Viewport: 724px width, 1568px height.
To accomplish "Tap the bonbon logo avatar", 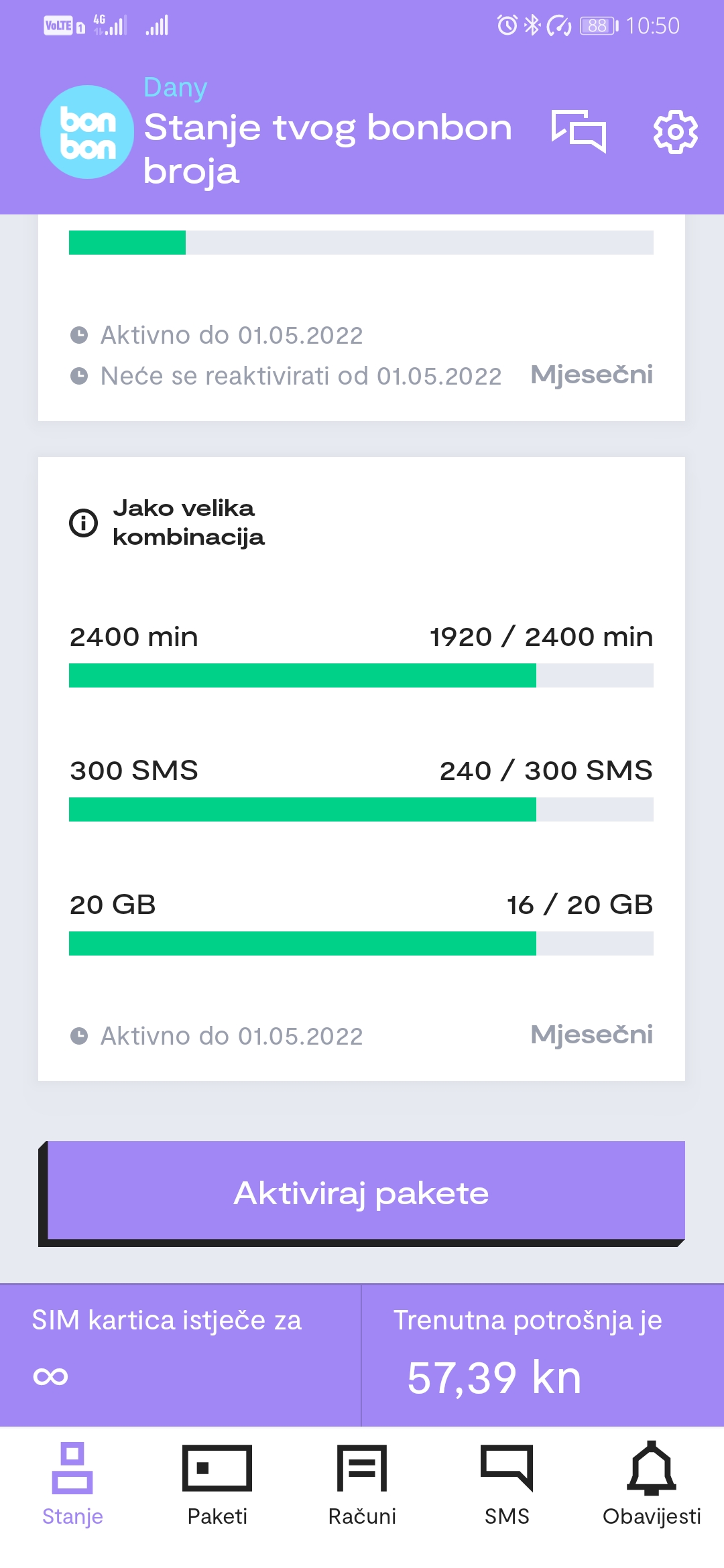I will tap(87, 132).
